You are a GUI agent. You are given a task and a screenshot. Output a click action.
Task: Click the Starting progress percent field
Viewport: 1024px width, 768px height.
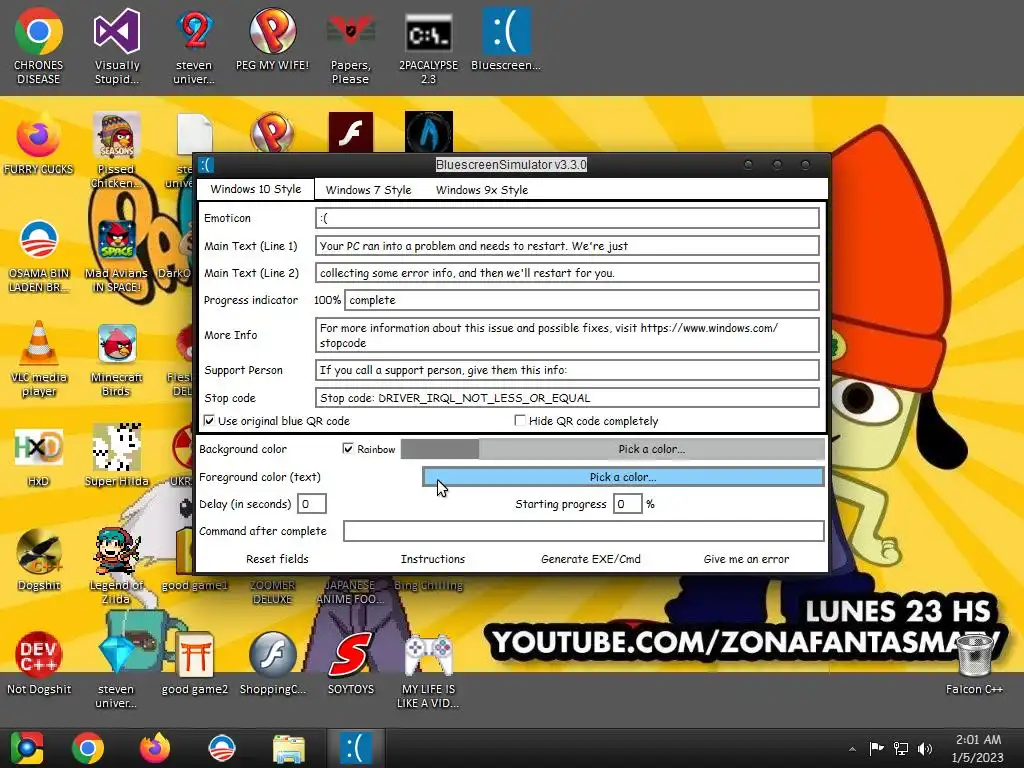(x=627, y=504)
